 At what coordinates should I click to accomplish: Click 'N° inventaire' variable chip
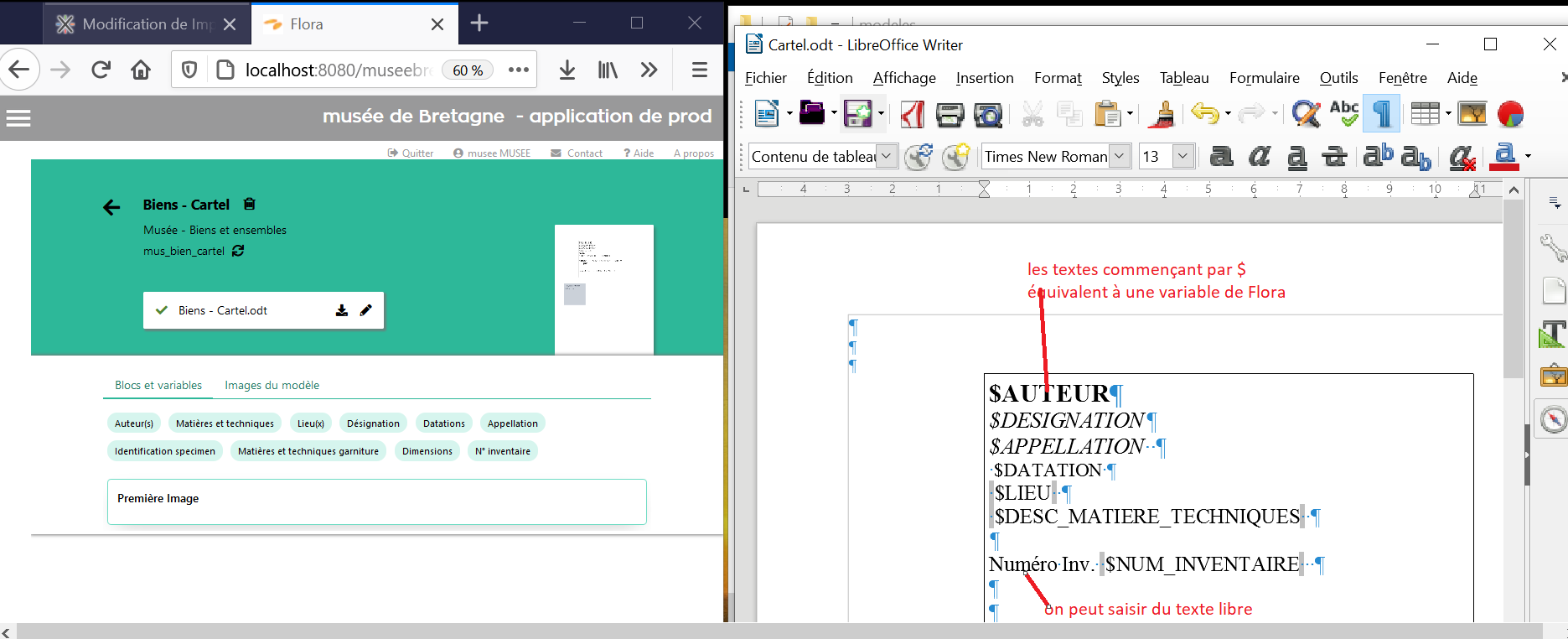point(503,451)
